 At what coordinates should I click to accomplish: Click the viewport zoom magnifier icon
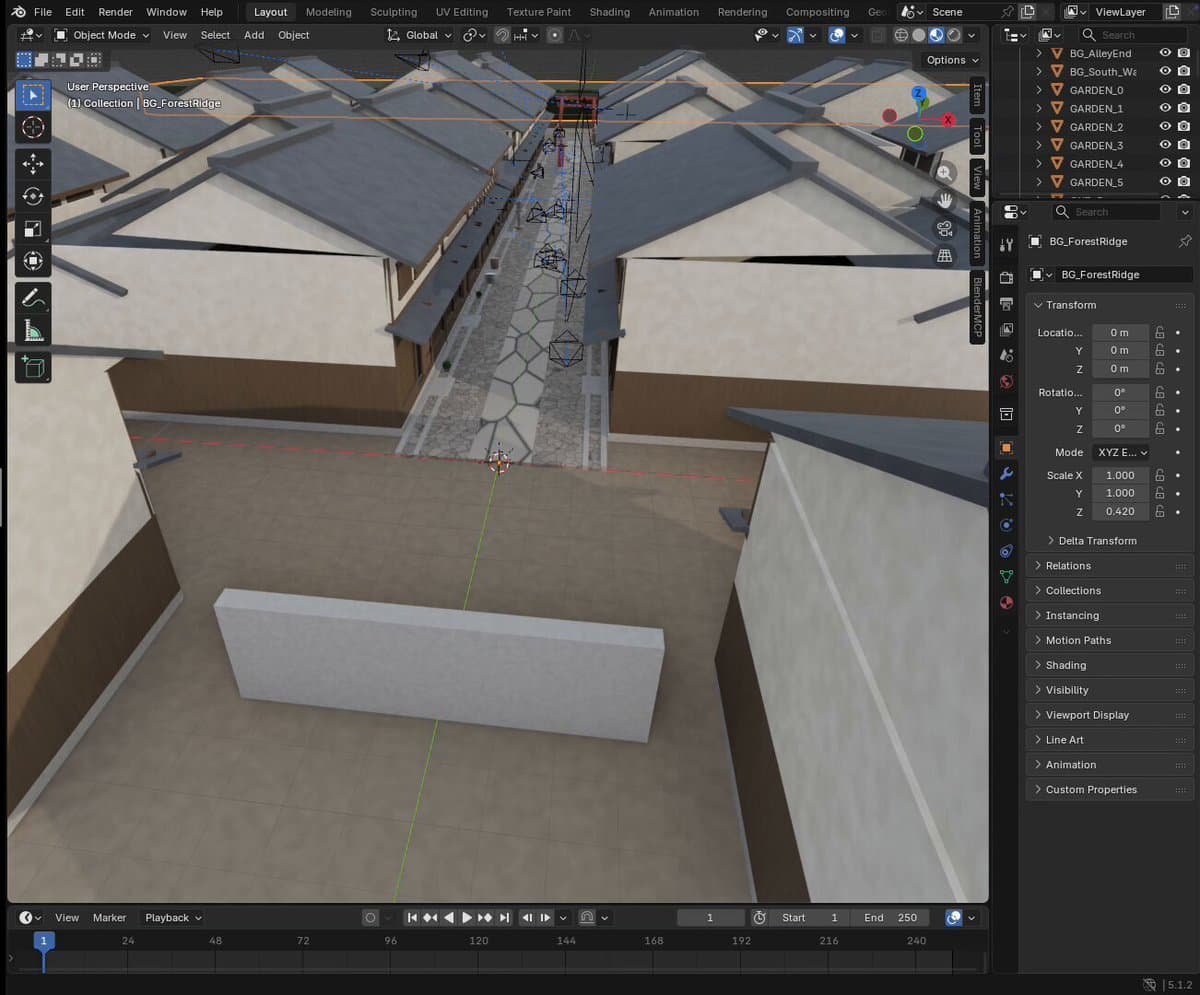[944, 173]
